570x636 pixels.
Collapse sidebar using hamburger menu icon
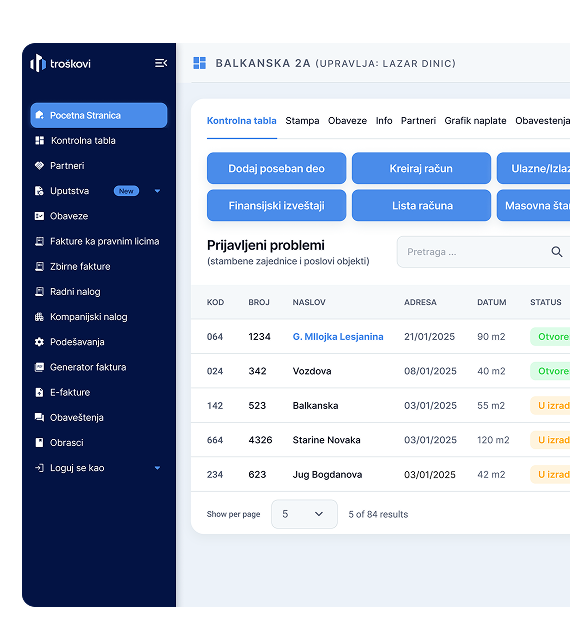[161, 63]
